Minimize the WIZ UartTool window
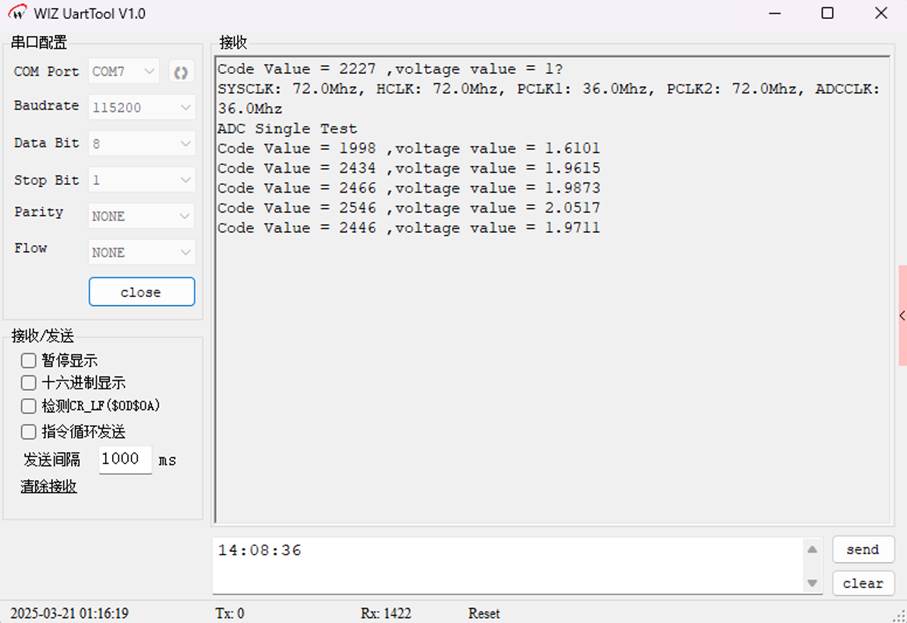907x623 pixels. coord(775,13)
